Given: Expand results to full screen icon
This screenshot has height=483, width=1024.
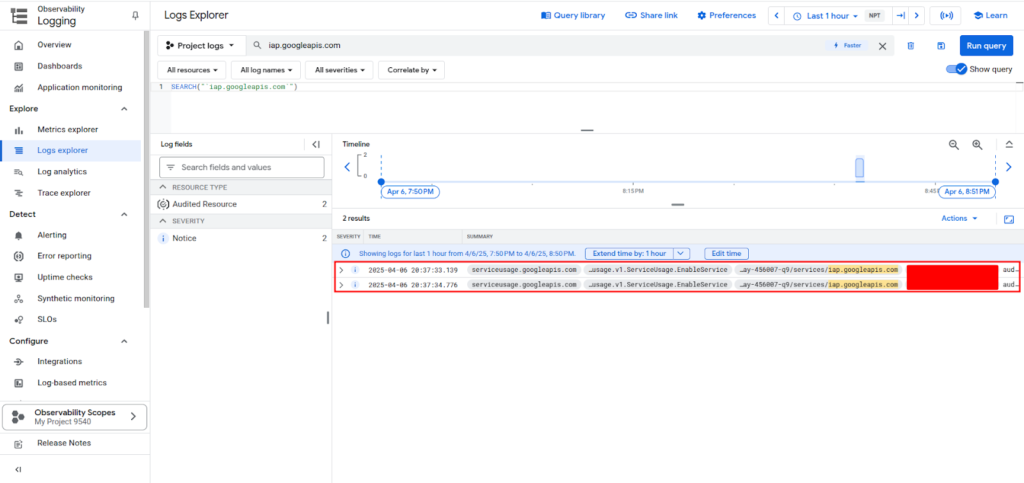Looking at the screenshot, I should pos(1009,219).
